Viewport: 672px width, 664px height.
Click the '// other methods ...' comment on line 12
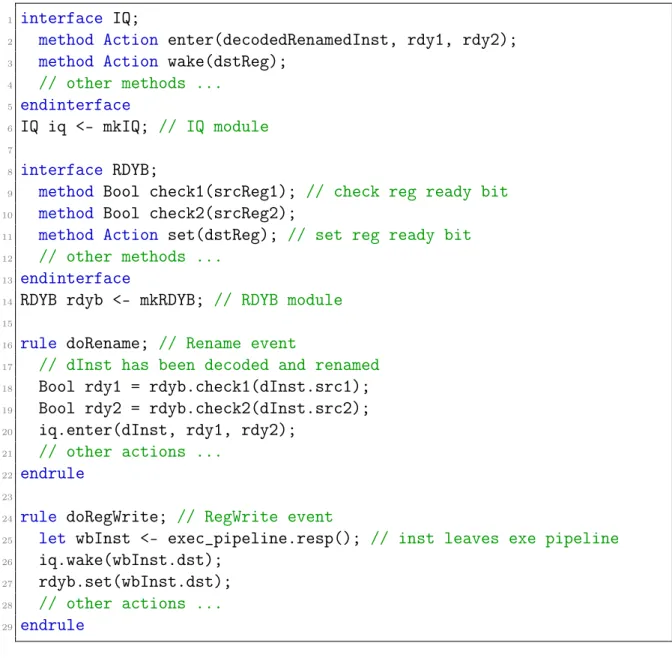tap(130, 257)
